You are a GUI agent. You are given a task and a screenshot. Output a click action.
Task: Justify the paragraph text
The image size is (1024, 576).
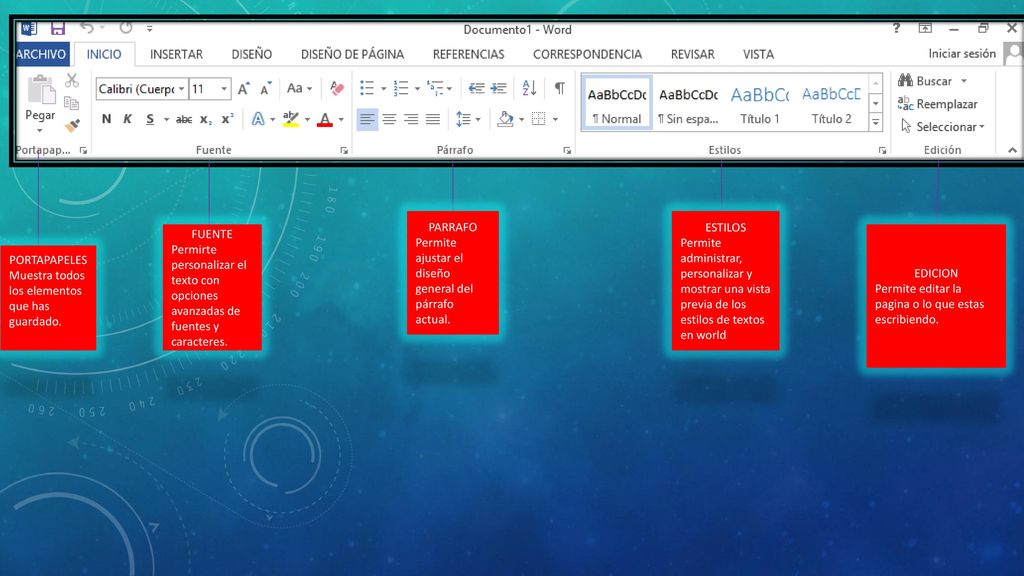point(433,120)
